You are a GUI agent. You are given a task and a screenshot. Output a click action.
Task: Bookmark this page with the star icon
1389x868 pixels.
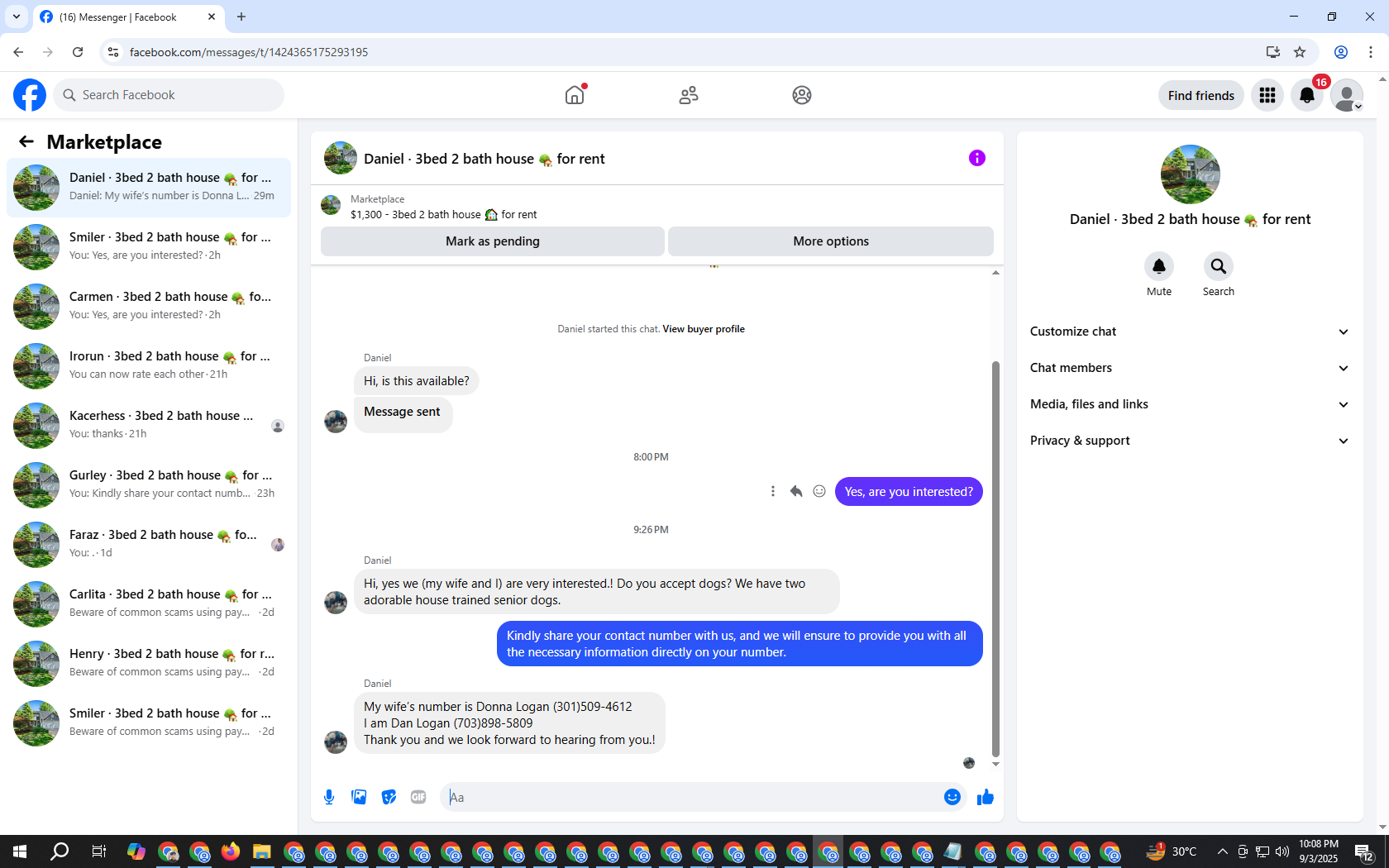(x=1300, y=52)
